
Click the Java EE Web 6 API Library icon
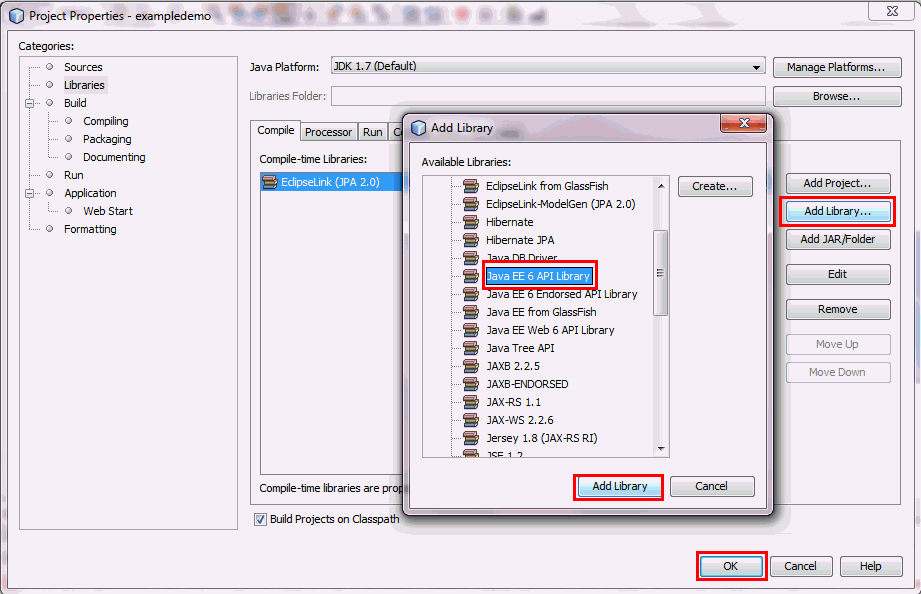(470, 330)
